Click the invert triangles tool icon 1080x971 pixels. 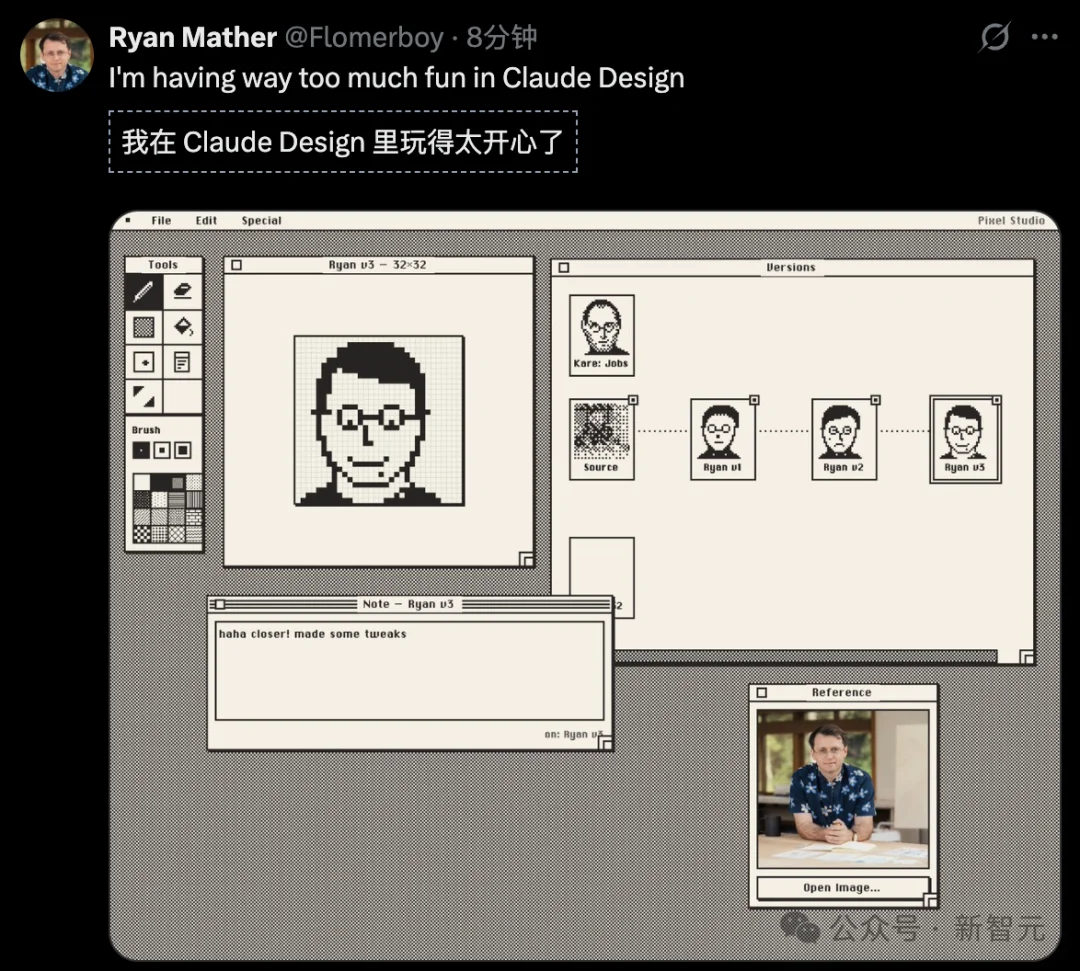[x=144, y=397]
